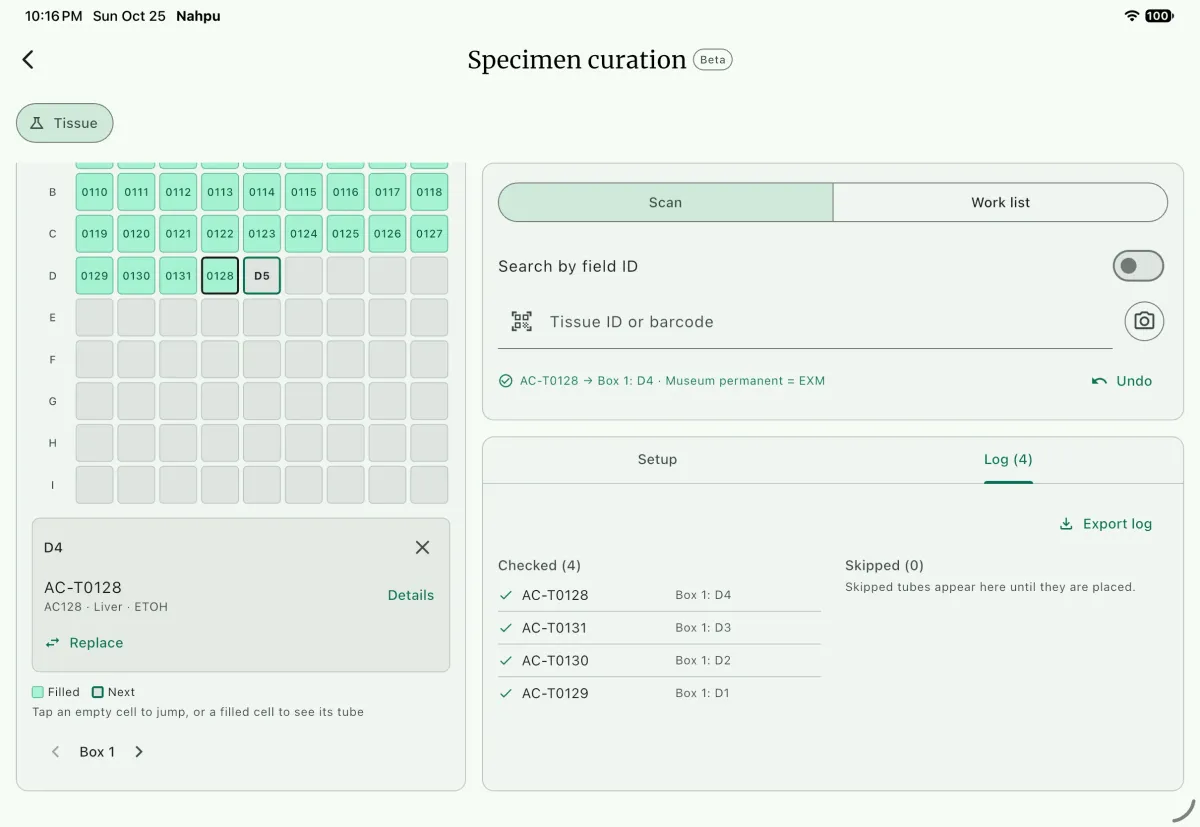Click the Beta badge next to title
The width and height of the screenshot is (1200, 827).
point(713,60)
